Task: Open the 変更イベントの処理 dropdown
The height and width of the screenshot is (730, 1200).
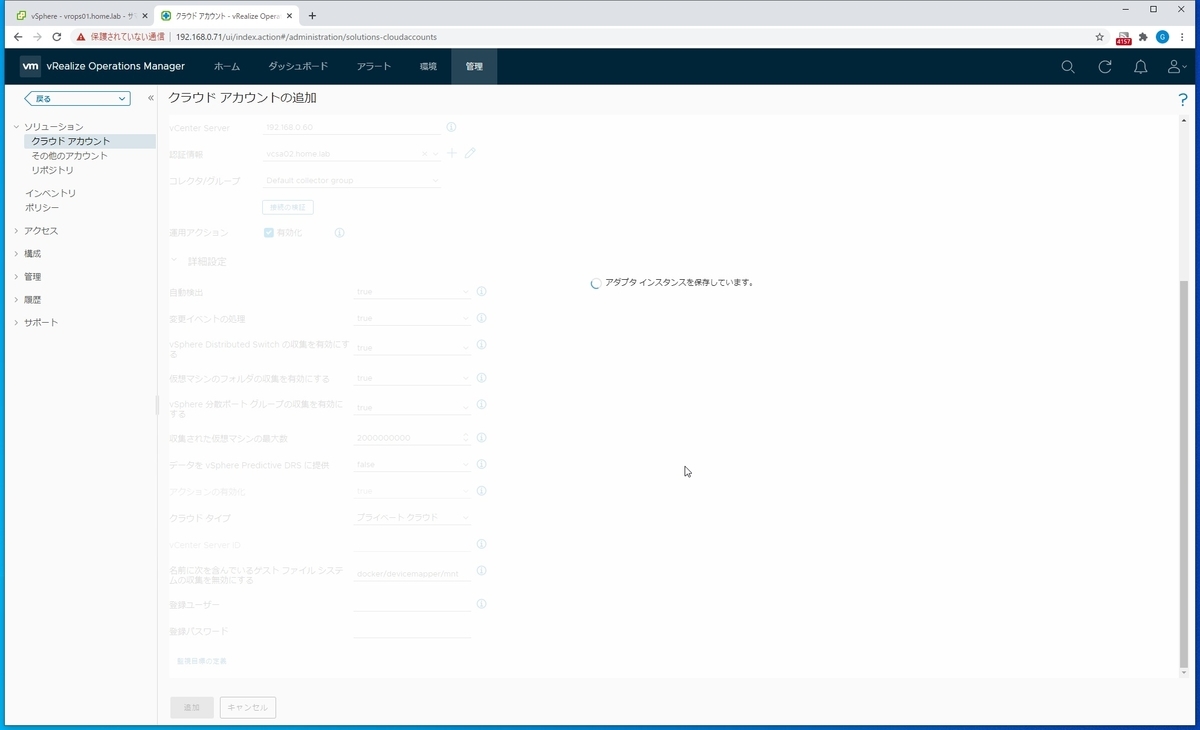Action: click(412, 318)
